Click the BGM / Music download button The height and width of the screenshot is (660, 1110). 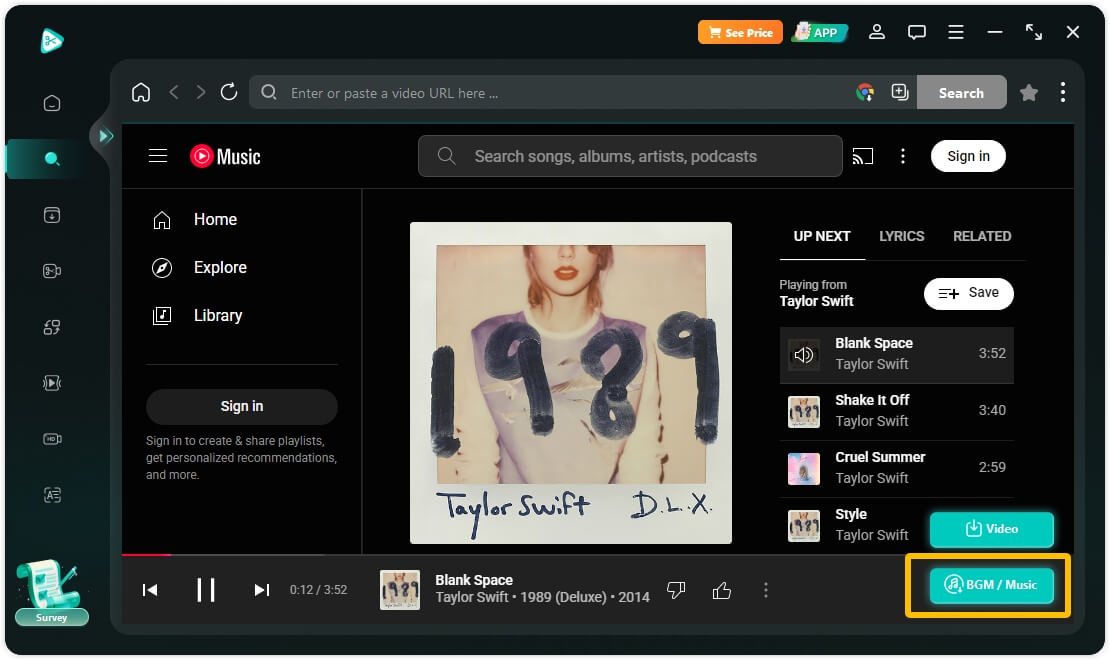click(x=991, y=585)
